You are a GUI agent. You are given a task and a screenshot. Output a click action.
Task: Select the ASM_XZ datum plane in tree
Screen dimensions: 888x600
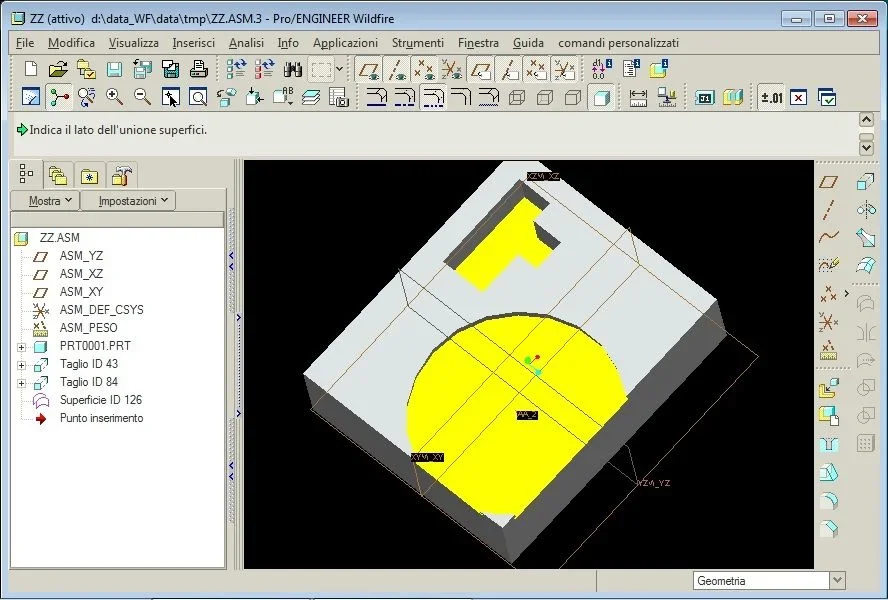tap(81, 274)
